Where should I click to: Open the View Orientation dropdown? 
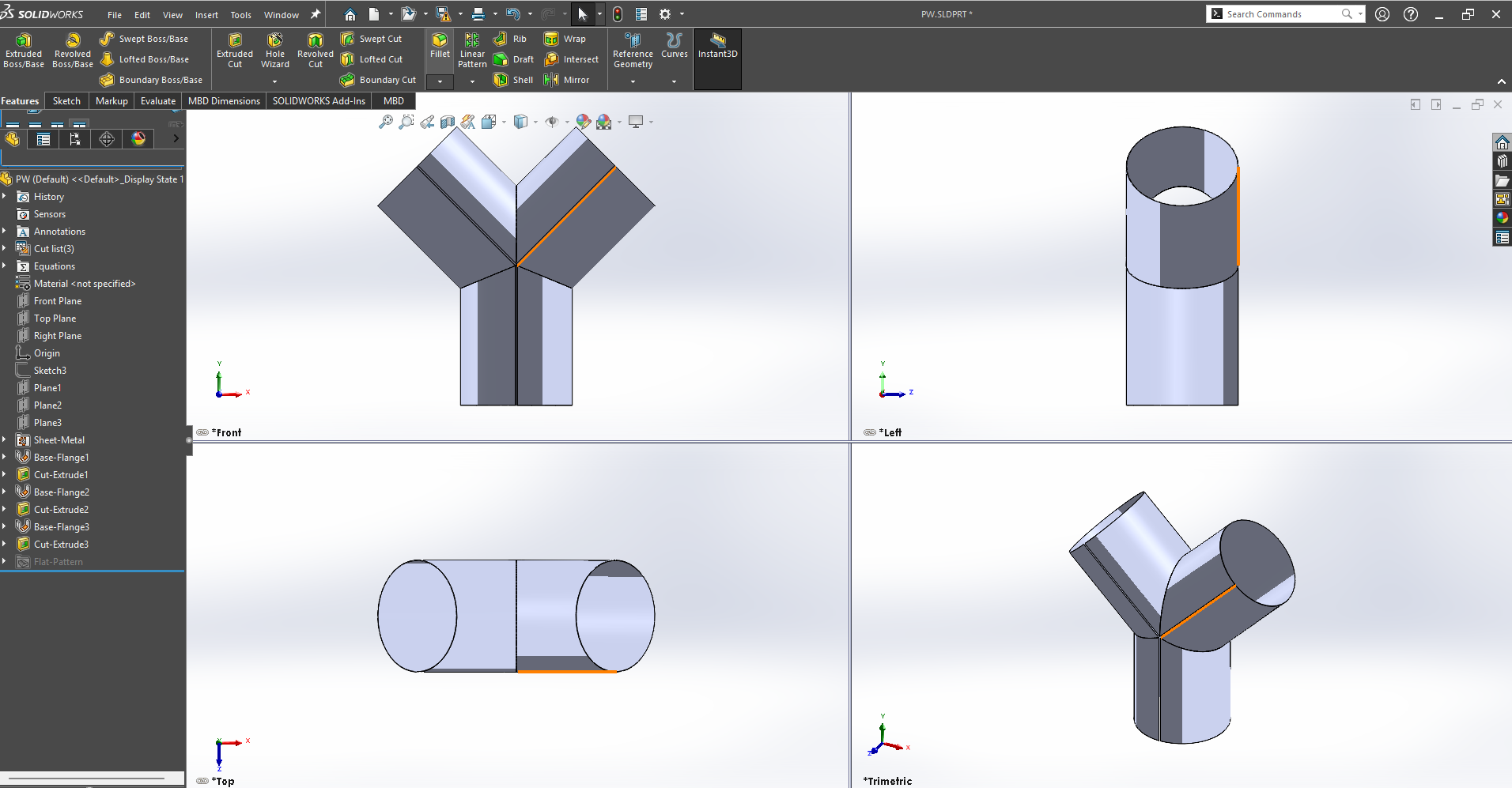click(504, 122)
